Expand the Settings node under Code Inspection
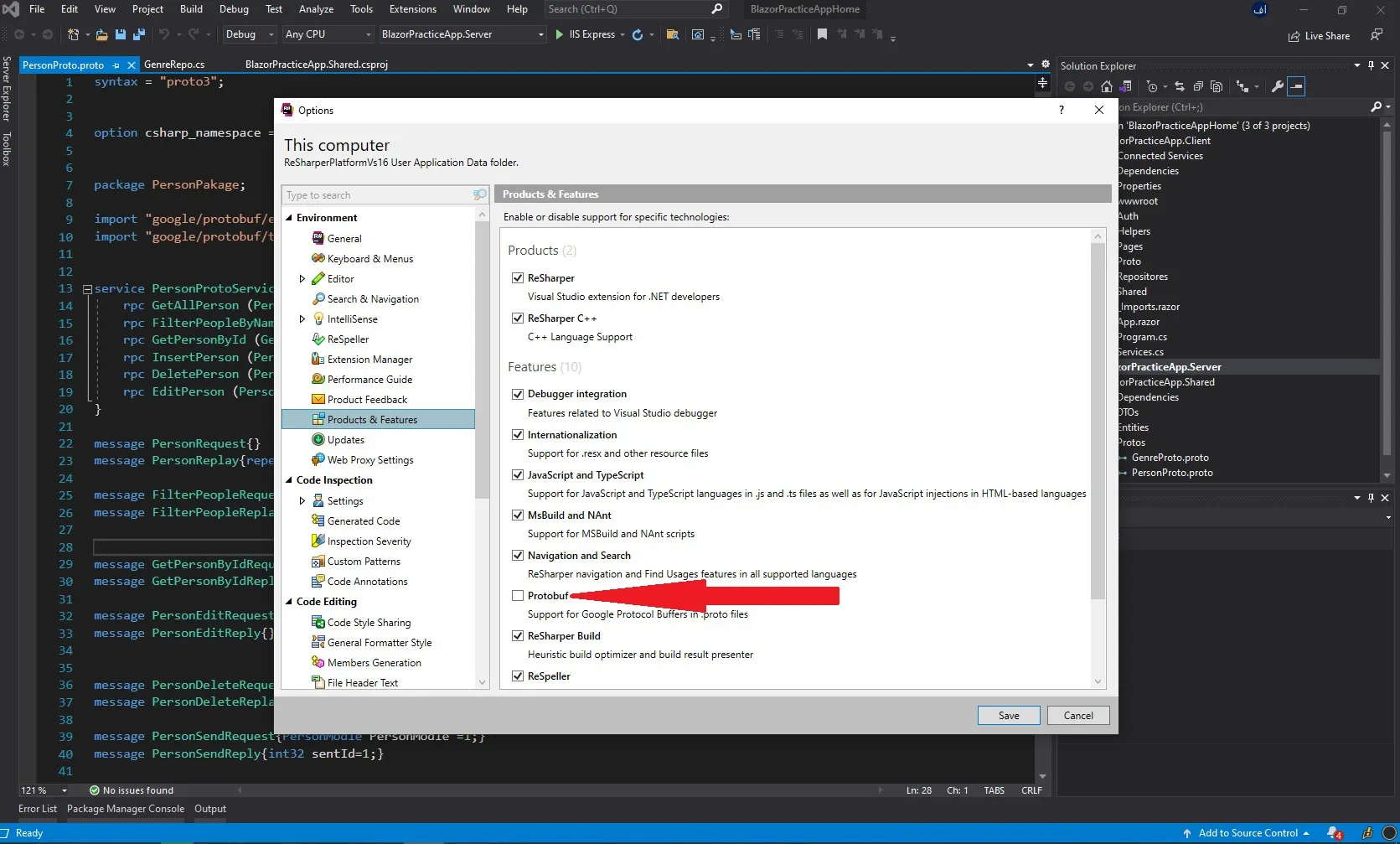The width and height of the screenshot is (1400, 844). click(x=302, y=501)
